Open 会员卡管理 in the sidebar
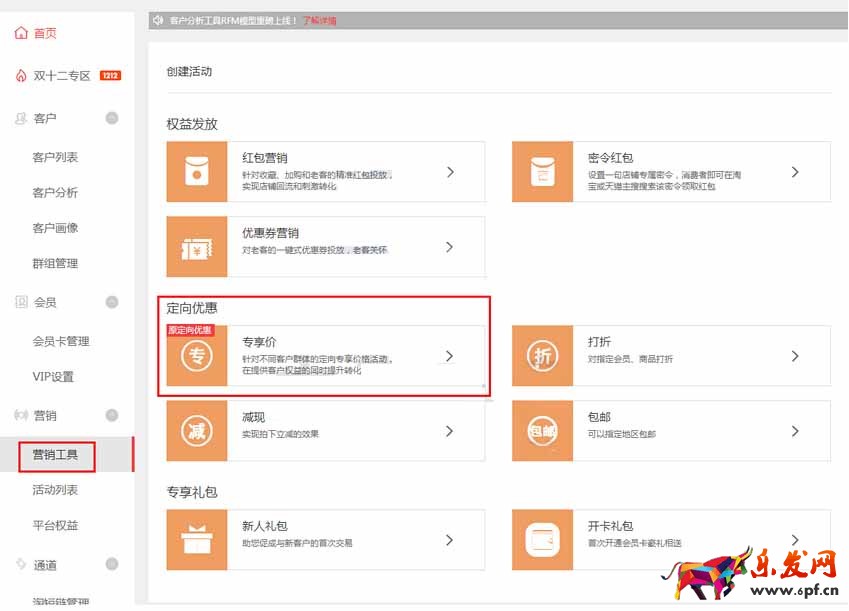849x611 pixels. click(61, 341)
